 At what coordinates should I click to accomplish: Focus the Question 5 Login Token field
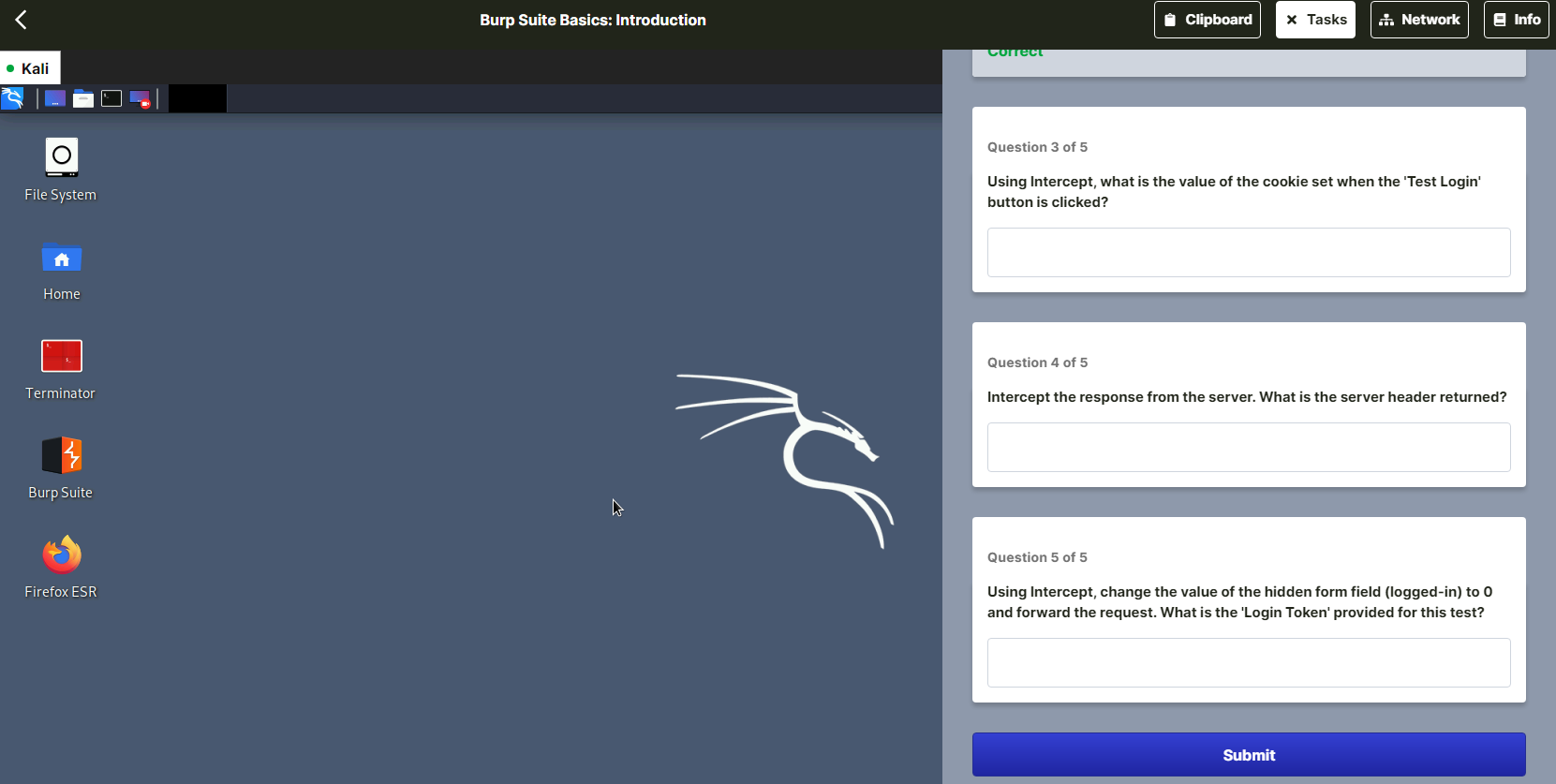1249,662
